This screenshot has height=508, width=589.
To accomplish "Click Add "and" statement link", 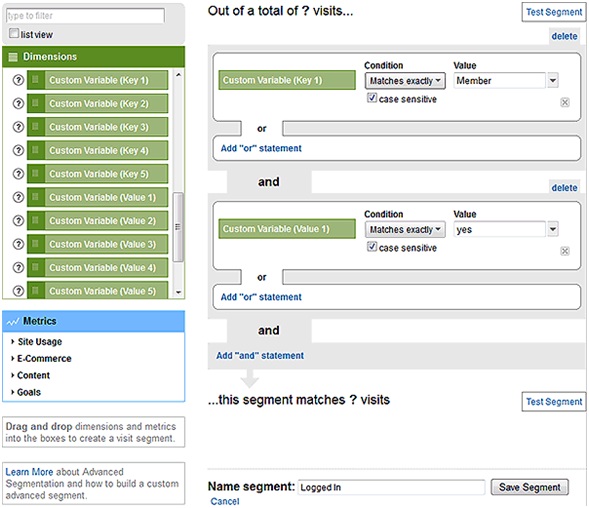I will [260, 355].
